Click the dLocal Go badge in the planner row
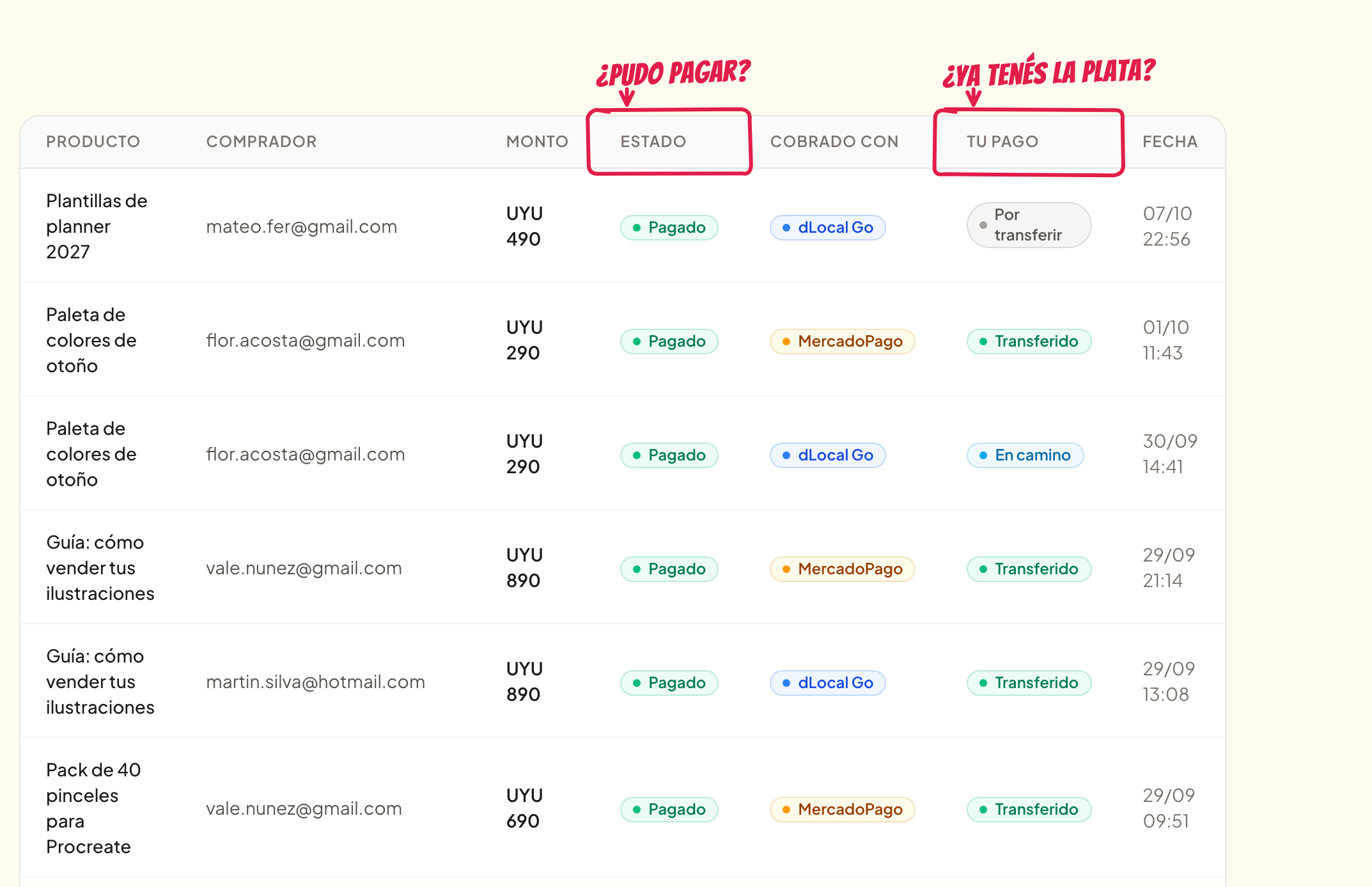Image resolution: width=1372 pixels, height=887 pixels. [827, 228]
